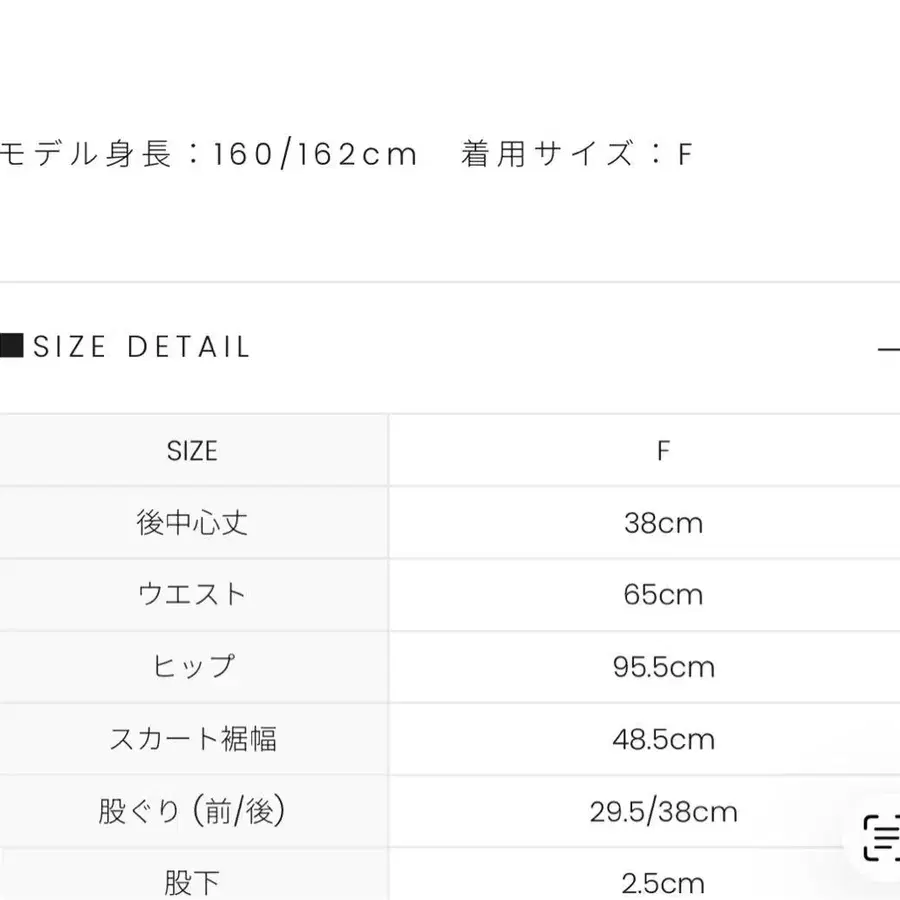Click the 後中心丈 row label

click(192, 523)
